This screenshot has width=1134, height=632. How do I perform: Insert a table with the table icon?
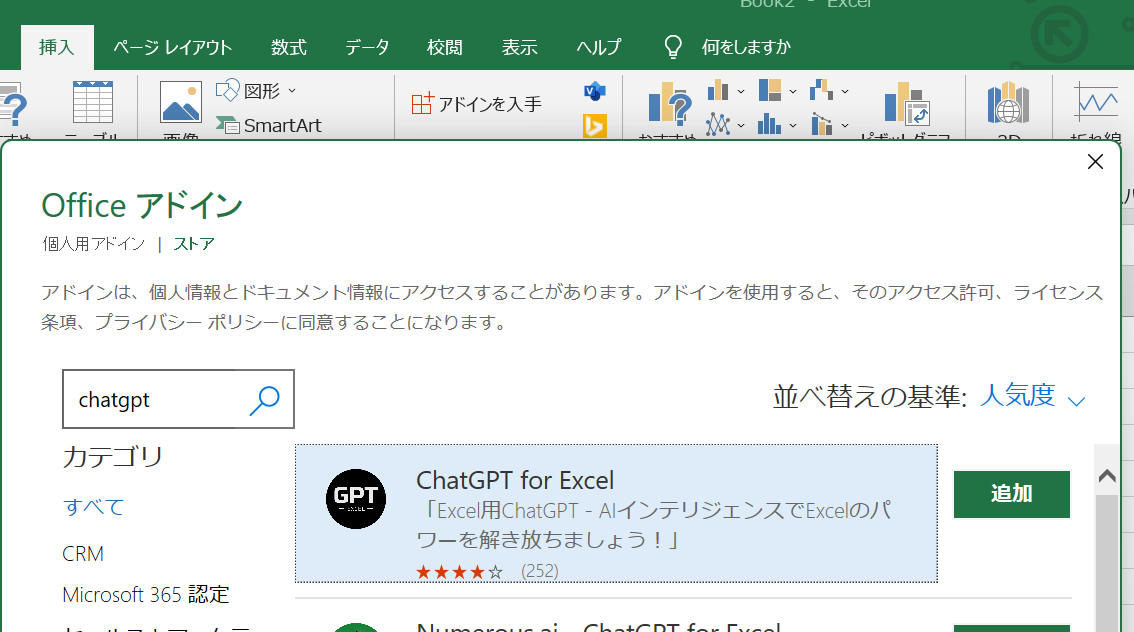tap(93, 103)
